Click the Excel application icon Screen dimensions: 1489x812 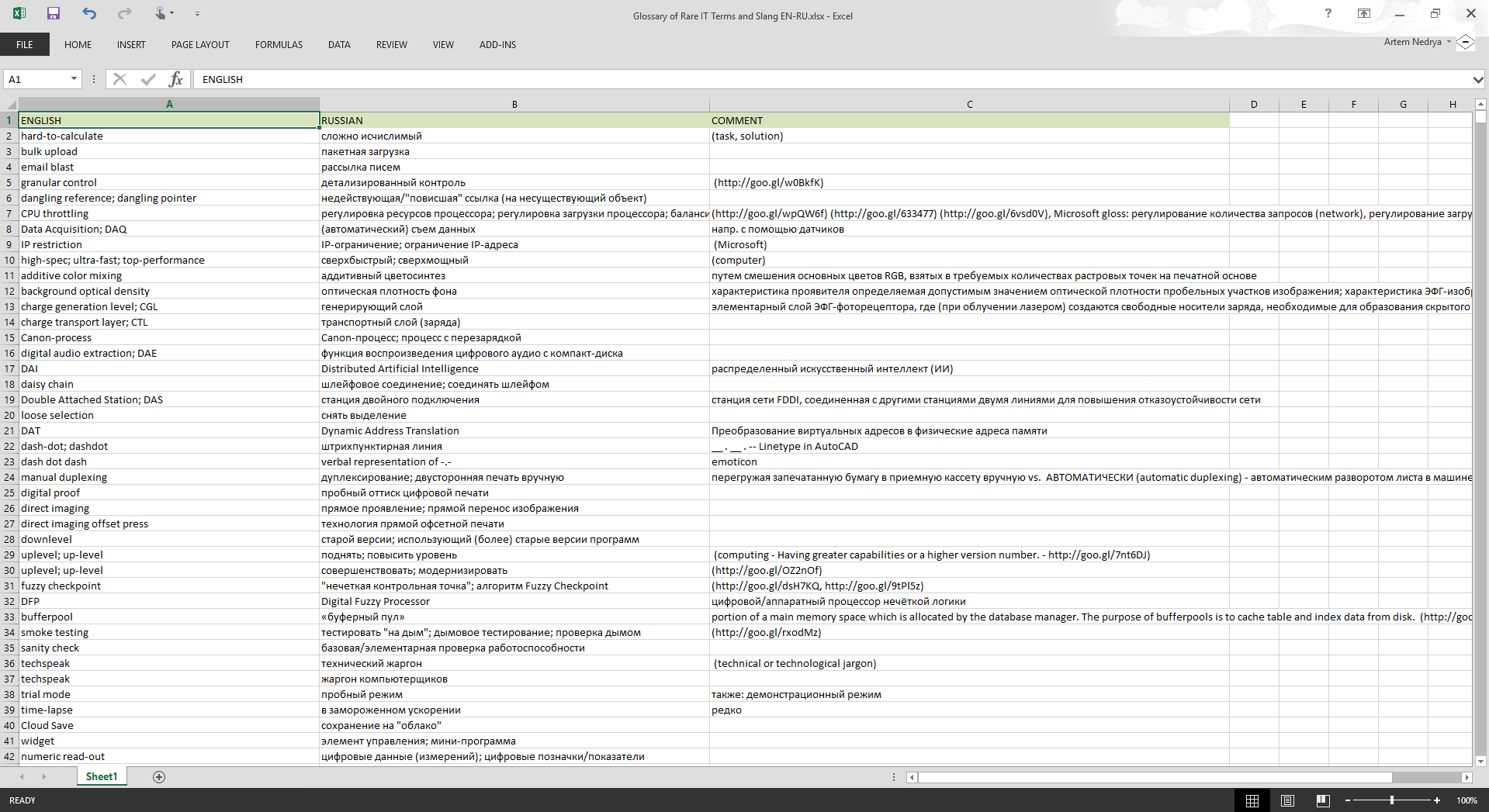coord(19,13)
